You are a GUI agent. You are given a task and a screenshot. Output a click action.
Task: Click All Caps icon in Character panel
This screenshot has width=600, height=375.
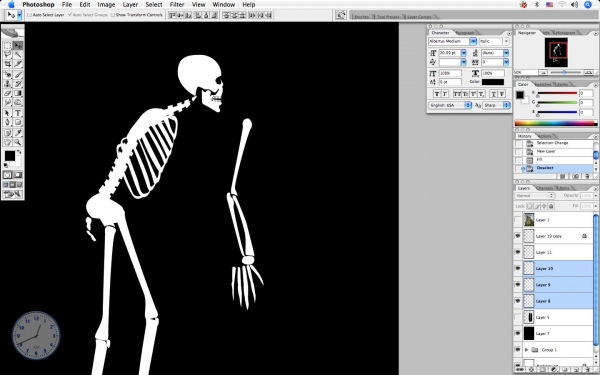(457, 94)
